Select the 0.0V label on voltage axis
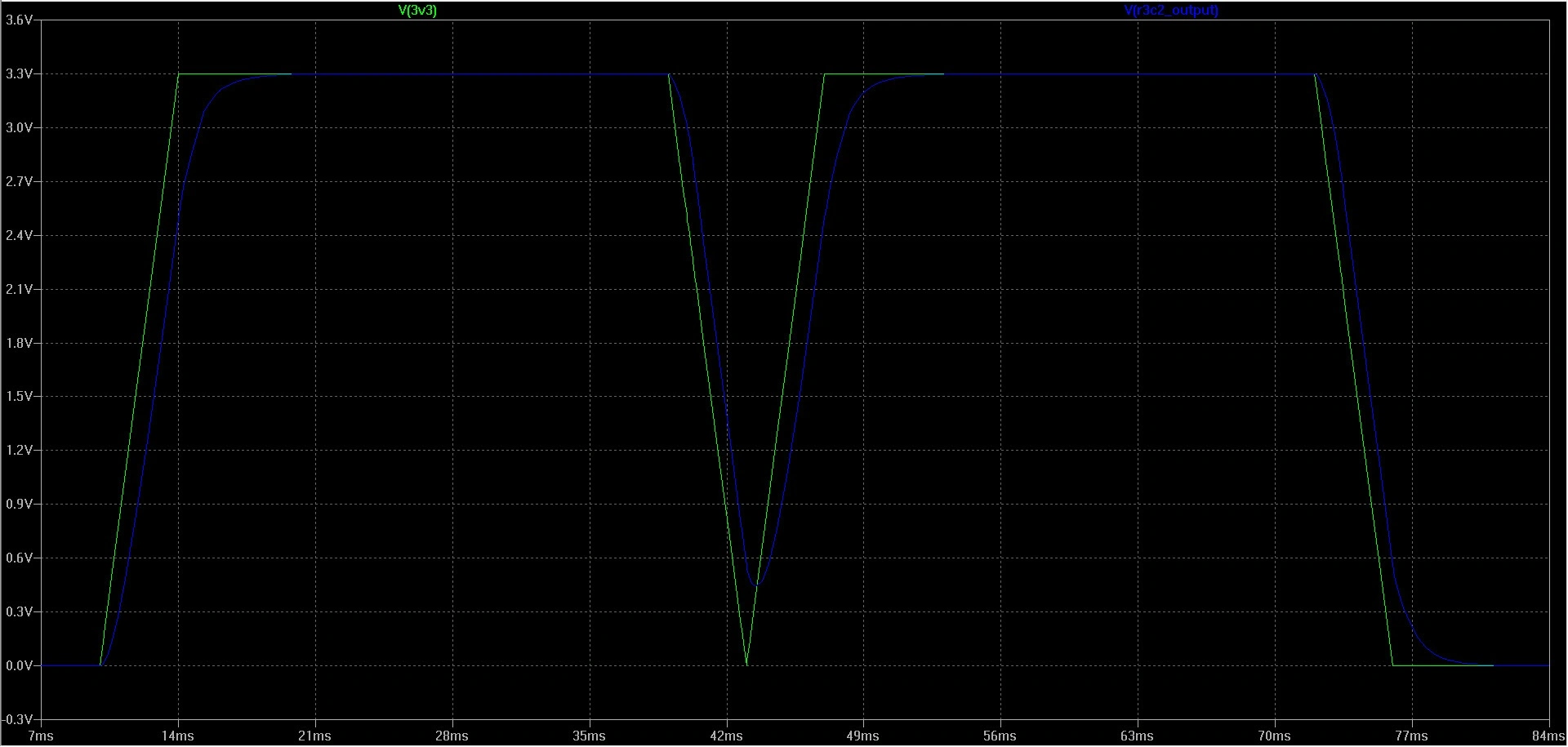1568x747 pixels. coord(19,665)
